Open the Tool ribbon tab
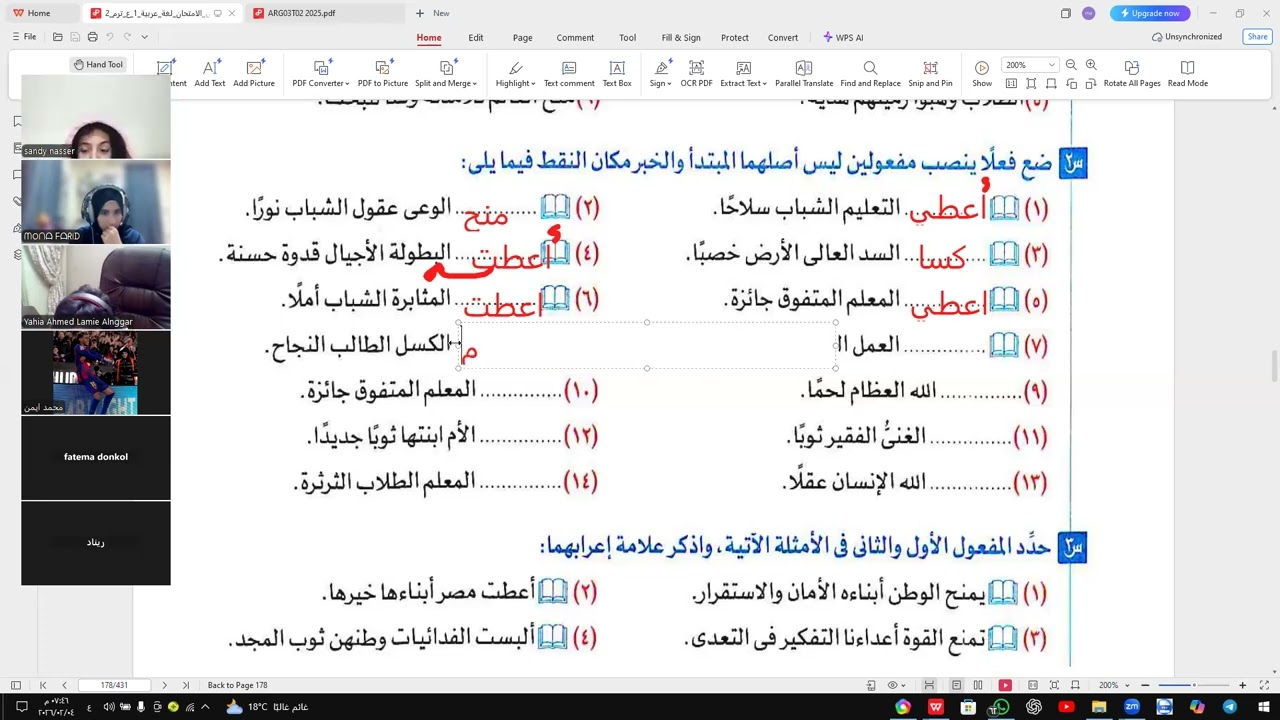The width and height of the screenshot is (1280, 720). pyautogui.click(x=627, y=38)
